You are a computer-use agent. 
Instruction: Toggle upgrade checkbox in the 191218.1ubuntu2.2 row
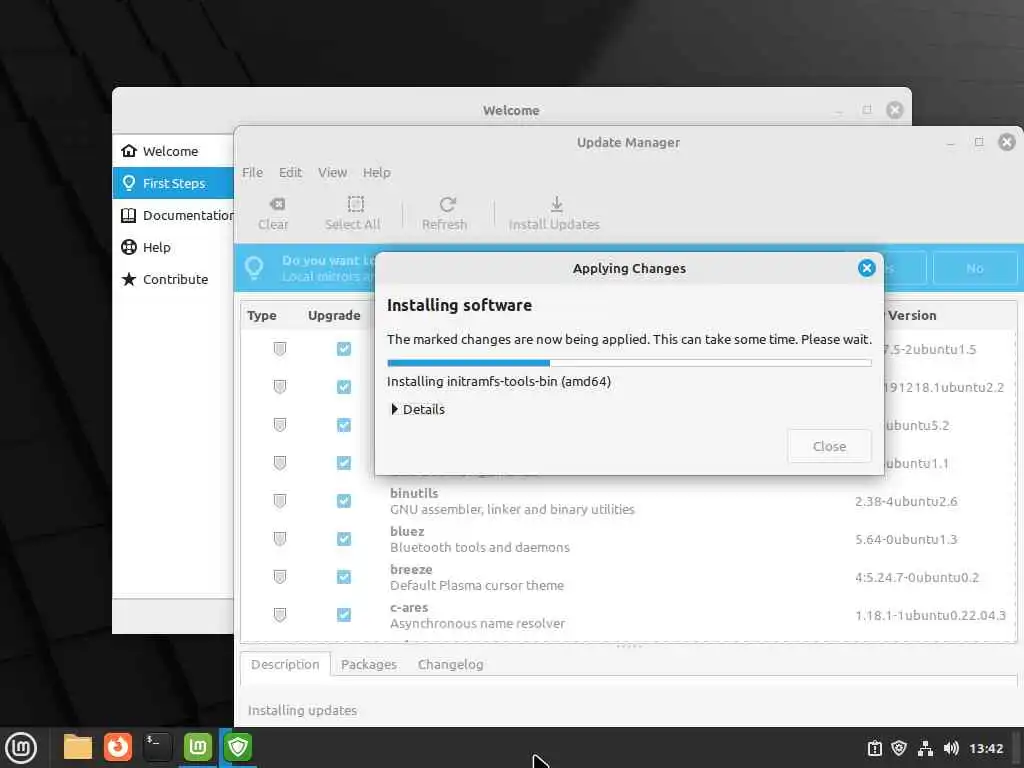click(344, 387)
